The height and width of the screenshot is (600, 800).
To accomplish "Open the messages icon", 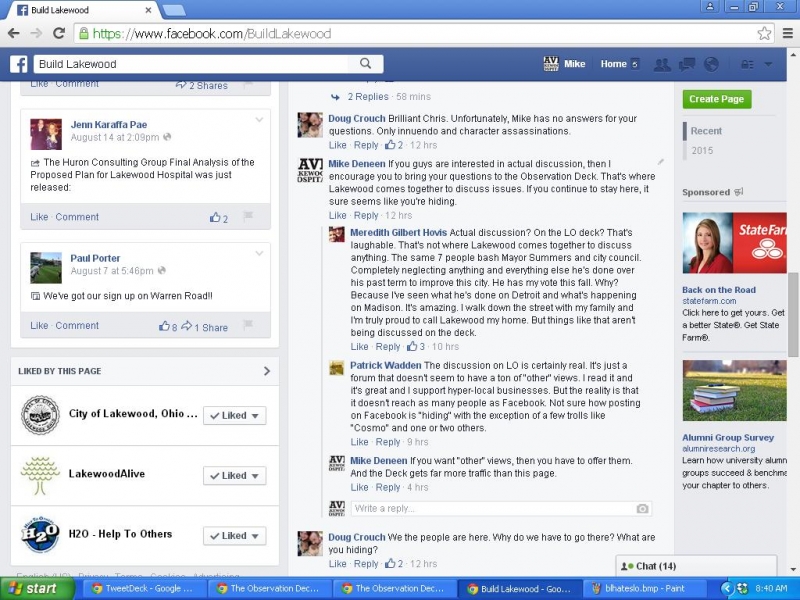I will coord(687,64).
